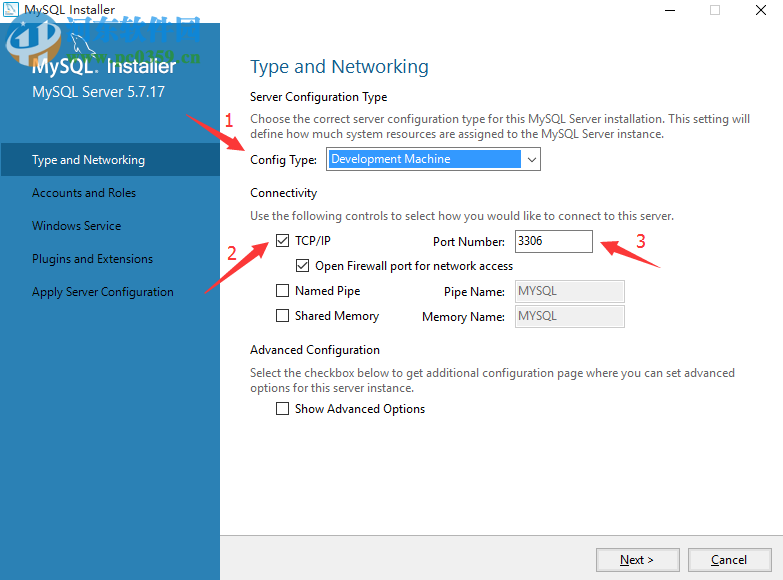Click the Connectivity section heading
Viewport: 783px width, 580px height.
(284, 193)
